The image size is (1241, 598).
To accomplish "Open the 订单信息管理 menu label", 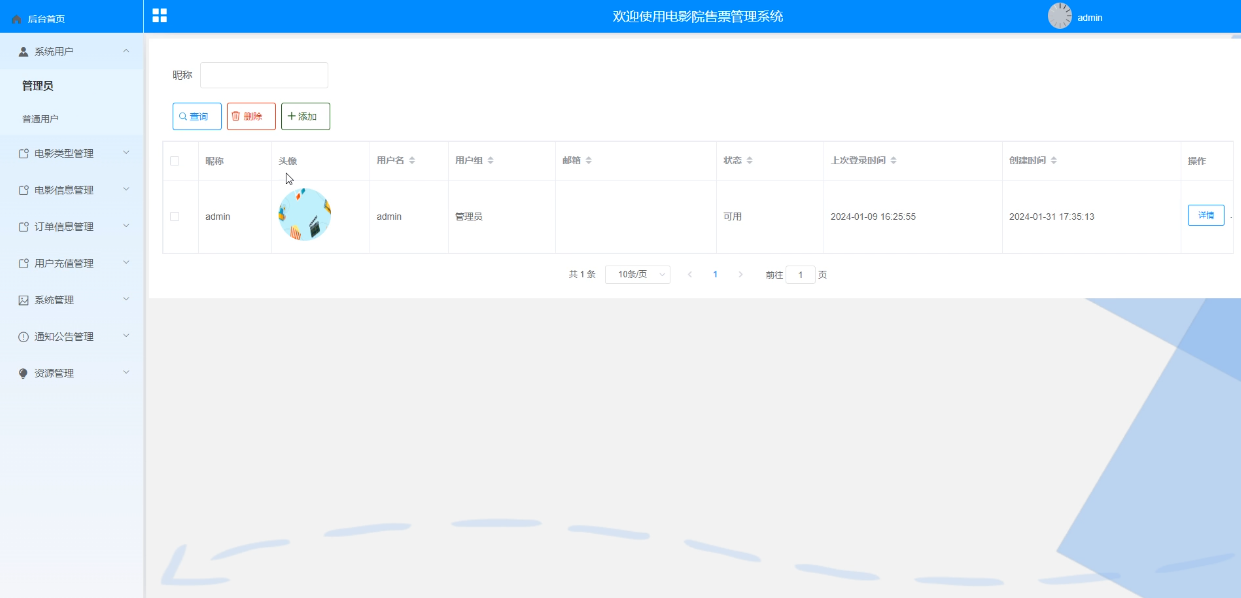I will 64,227.
